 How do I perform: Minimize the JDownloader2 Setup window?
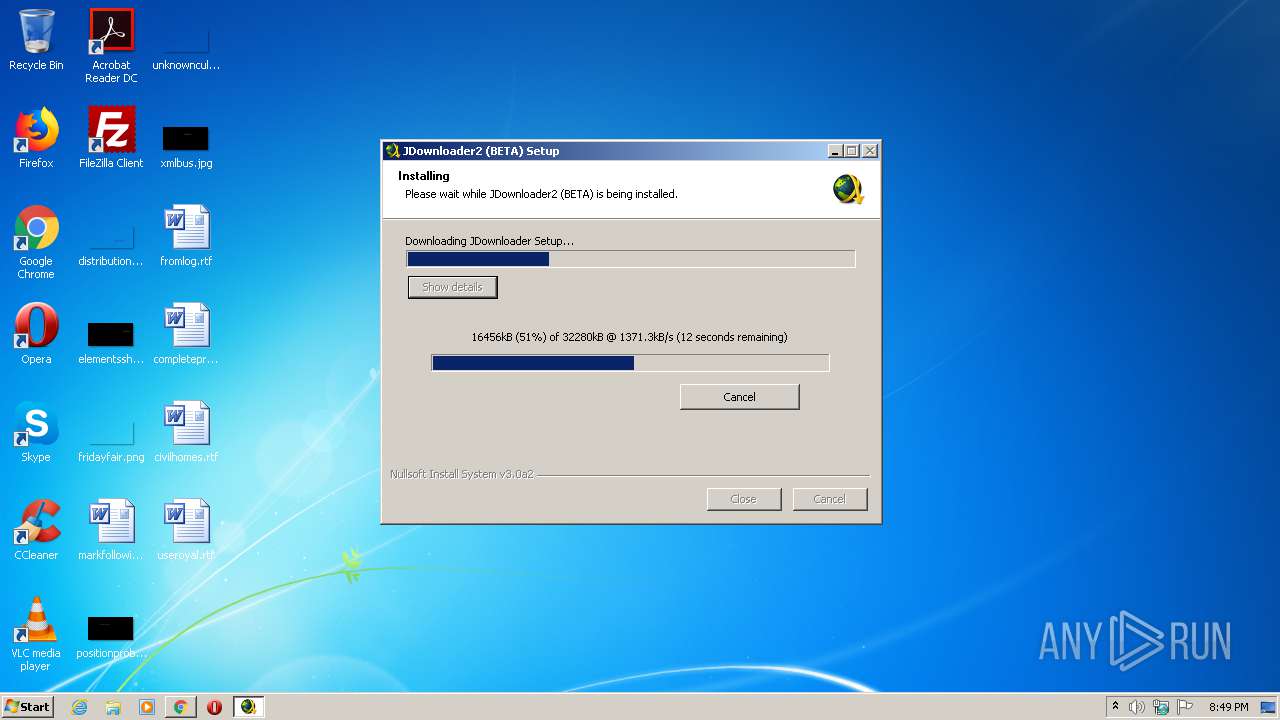coord(835,151)
